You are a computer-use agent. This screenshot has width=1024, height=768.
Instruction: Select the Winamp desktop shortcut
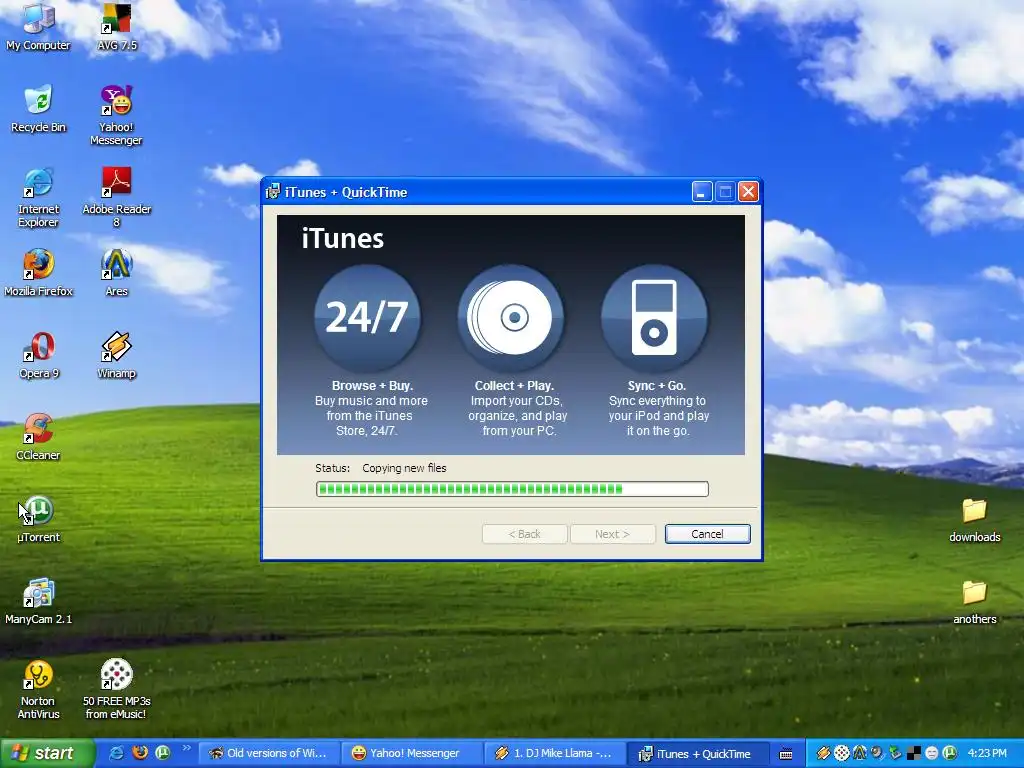tap(116, 355)
